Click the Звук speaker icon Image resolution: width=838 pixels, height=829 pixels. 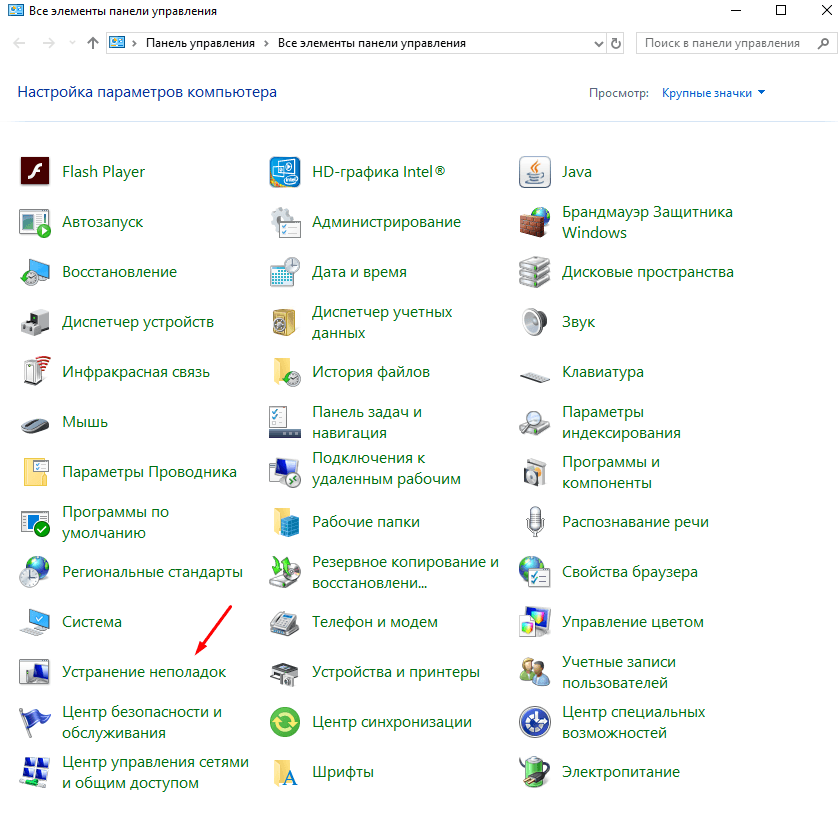tap(534, 322)
